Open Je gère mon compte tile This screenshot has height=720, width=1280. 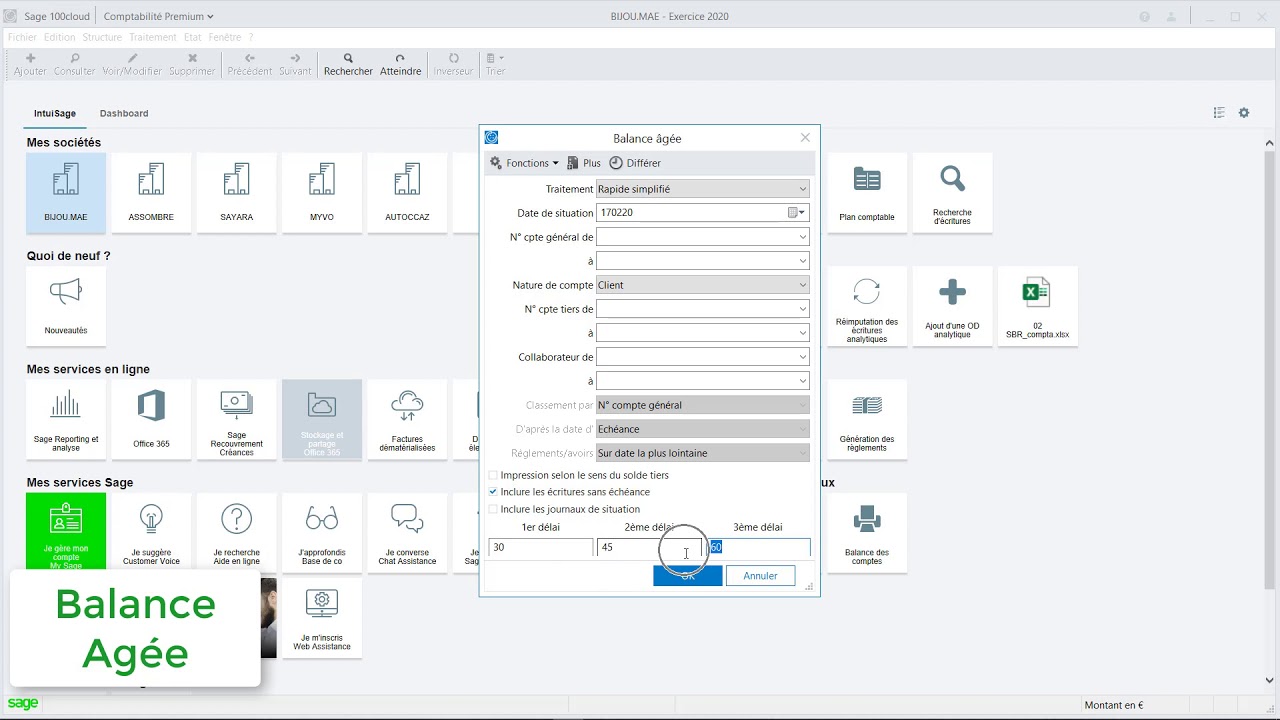coord(66,532)
